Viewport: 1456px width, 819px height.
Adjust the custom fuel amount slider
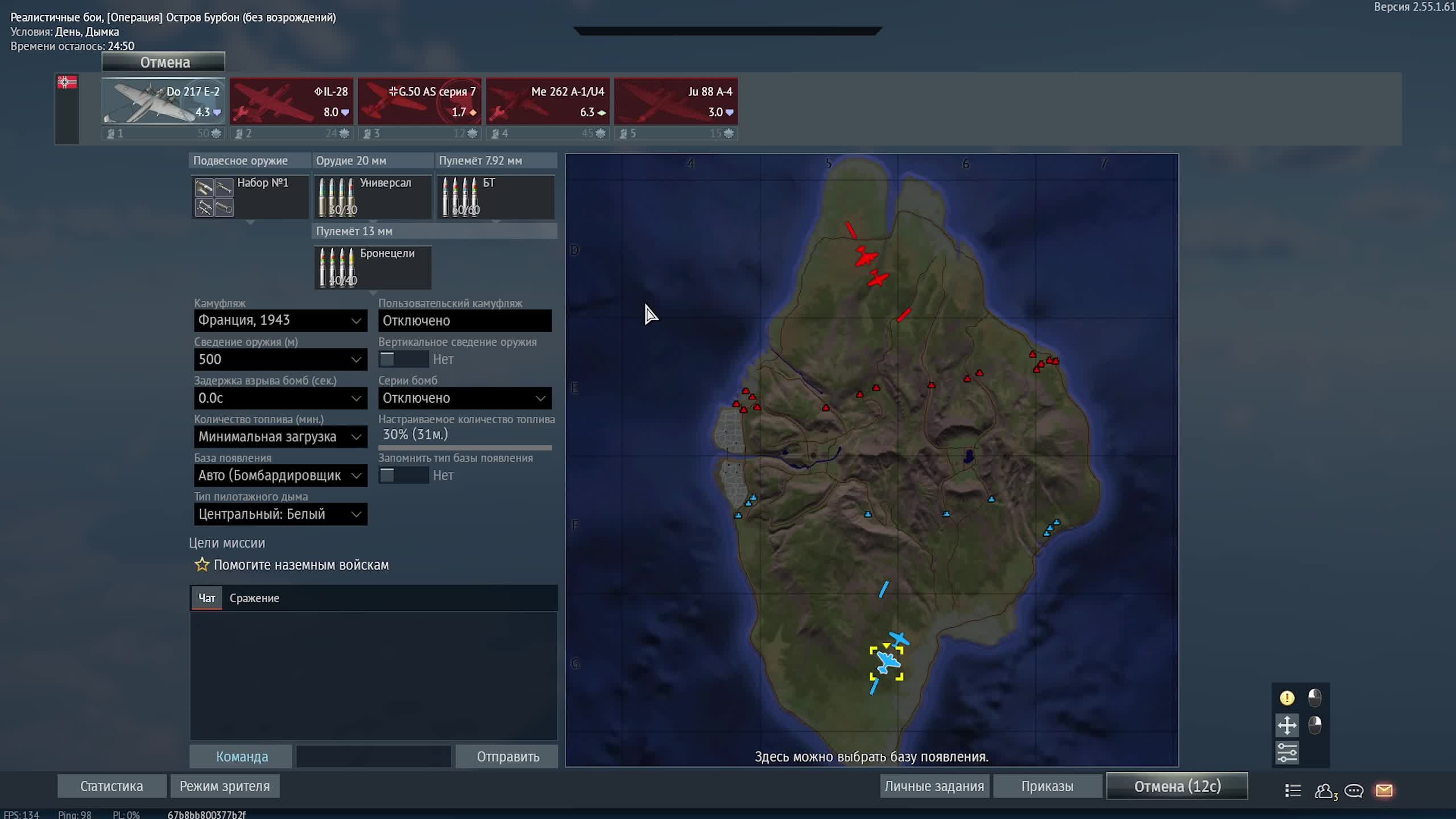pos(465,448)
